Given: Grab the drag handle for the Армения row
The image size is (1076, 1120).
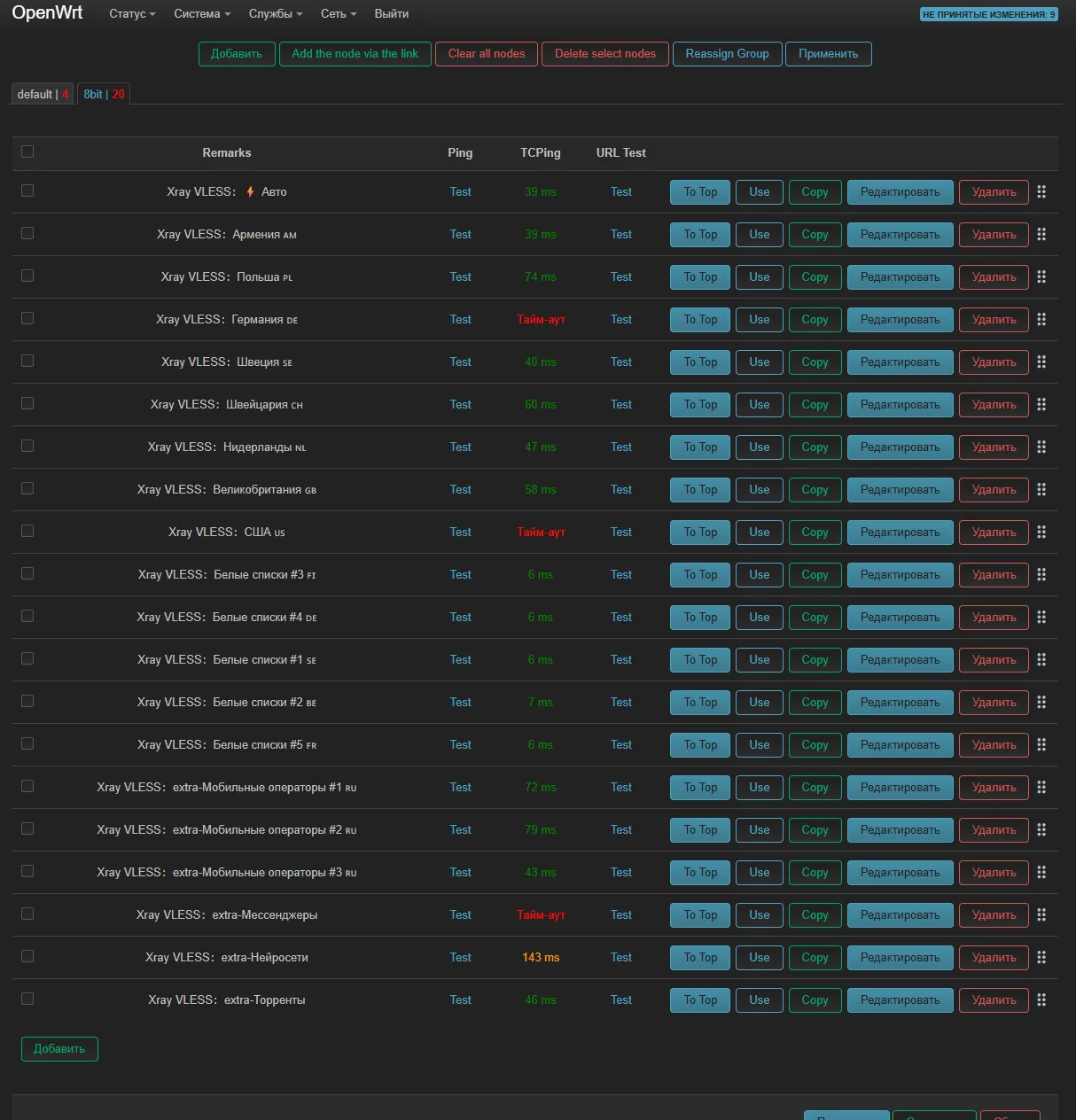Looking at the screenshot, I should point(1041,234).
